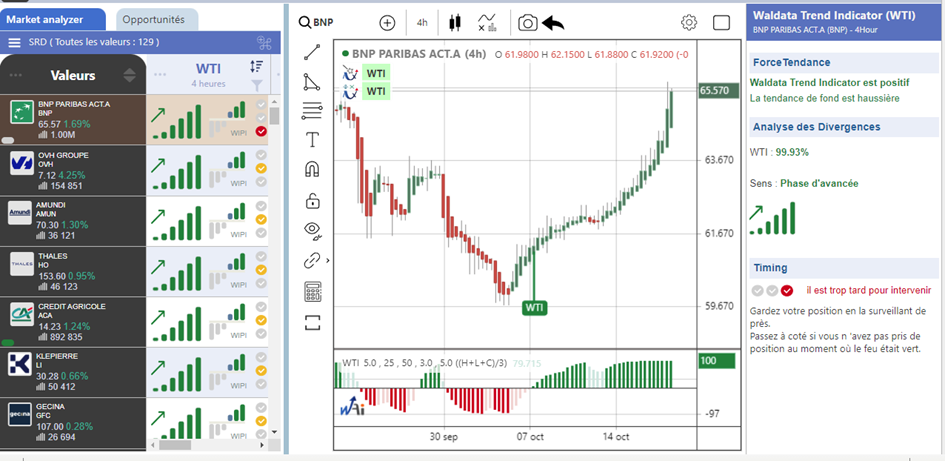Select the CREDIT AGRICOLE row
The width and height of the screenshot is (945, 461).
point(136,322)
